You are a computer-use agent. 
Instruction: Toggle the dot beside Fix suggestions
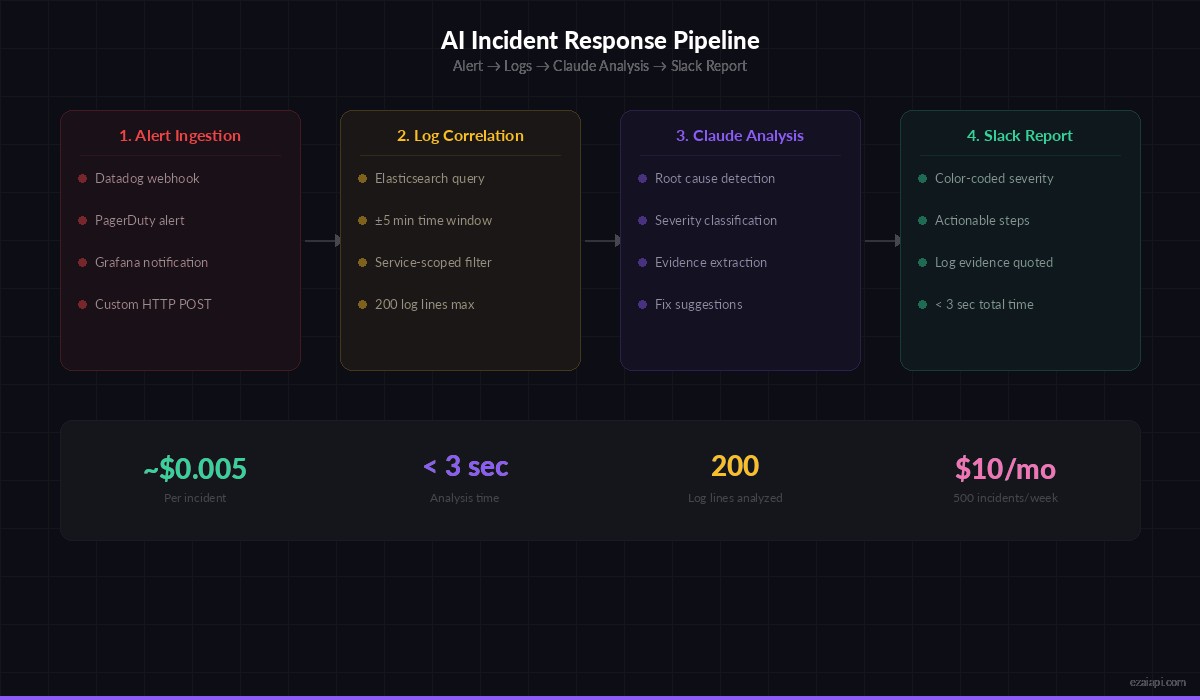[643, 305]
